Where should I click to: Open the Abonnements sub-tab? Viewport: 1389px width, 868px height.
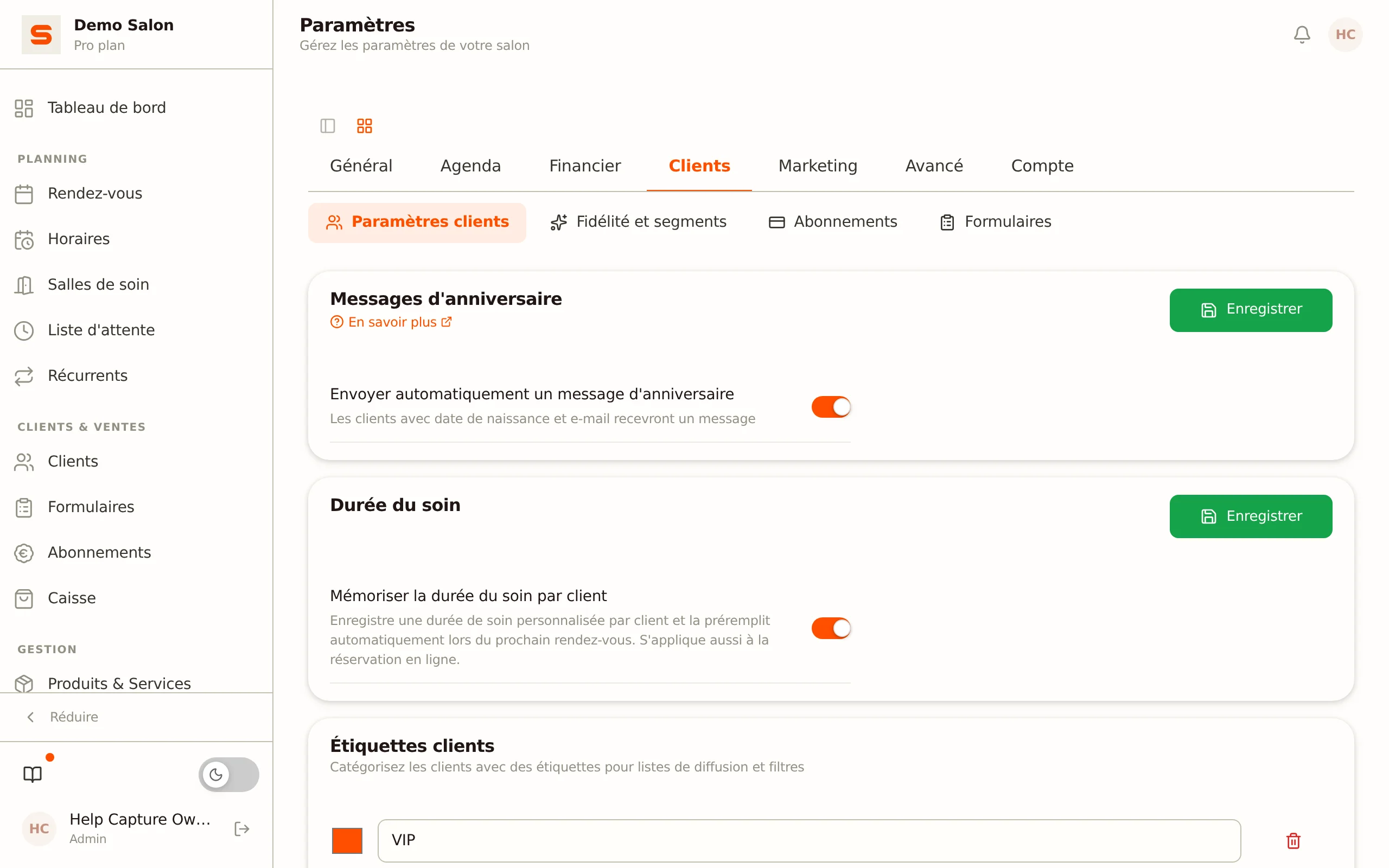click(x=833, y=222)
